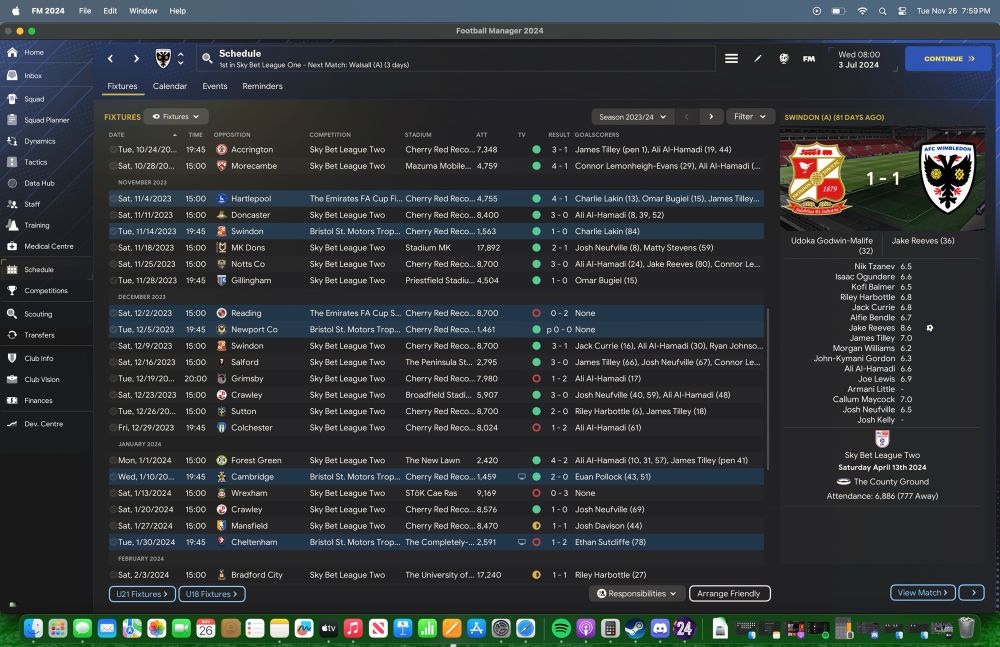1000x647 pixels.
Task: Expand the Fixtures view dropdown
Action: [x=176, y=117]
